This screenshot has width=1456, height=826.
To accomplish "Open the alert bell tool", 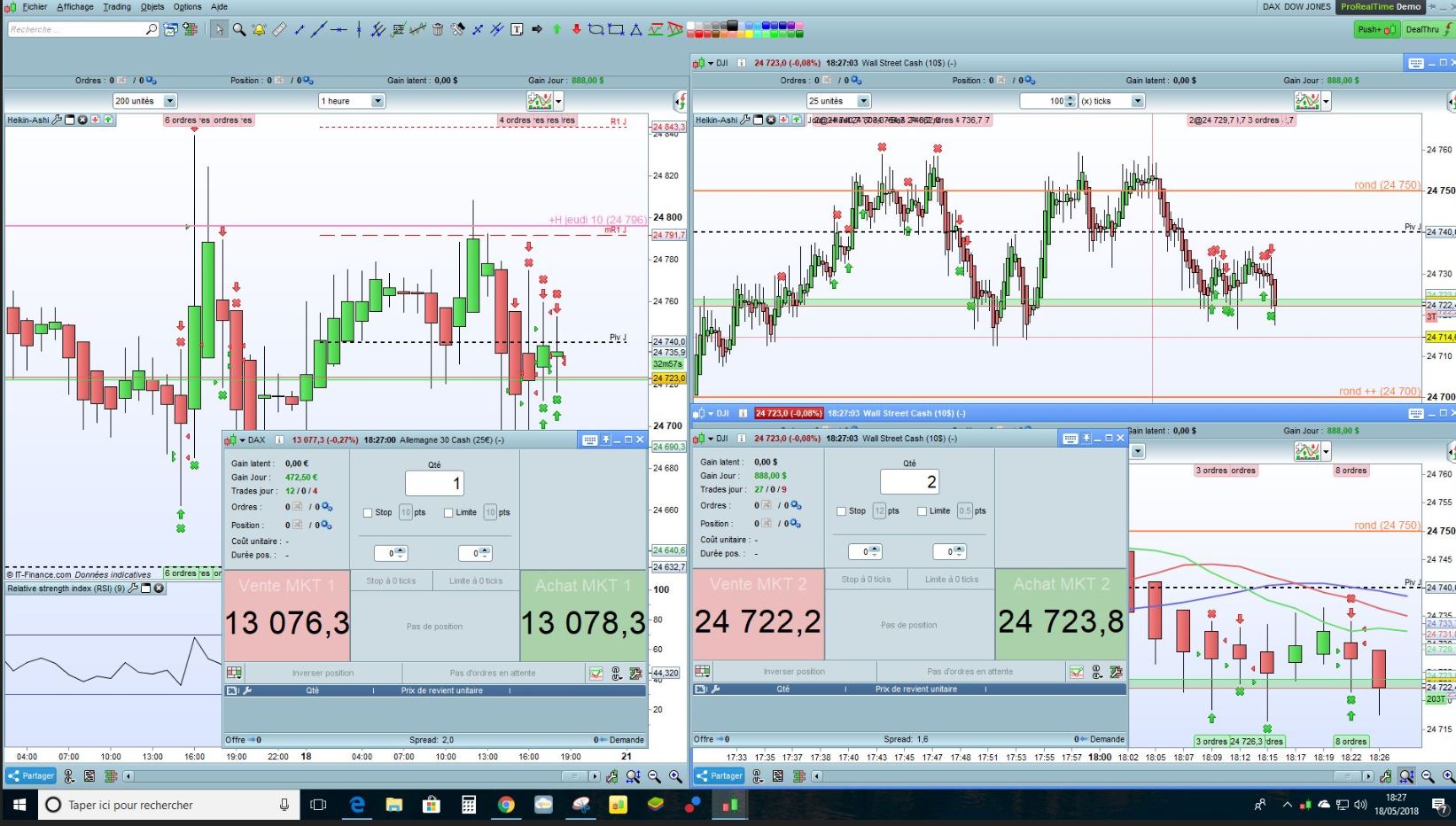I will (x=259, y=29).
